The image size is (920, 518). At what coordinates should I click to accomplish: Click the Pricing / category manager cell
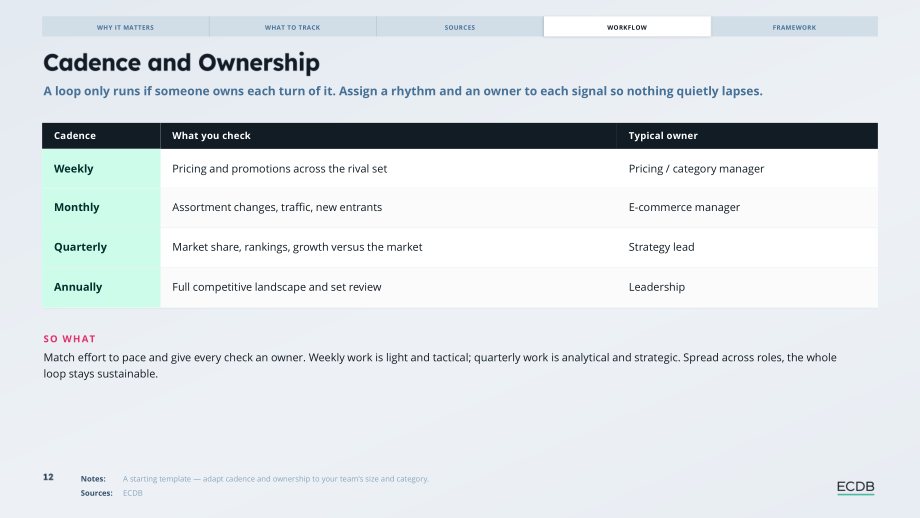[748, 168]
